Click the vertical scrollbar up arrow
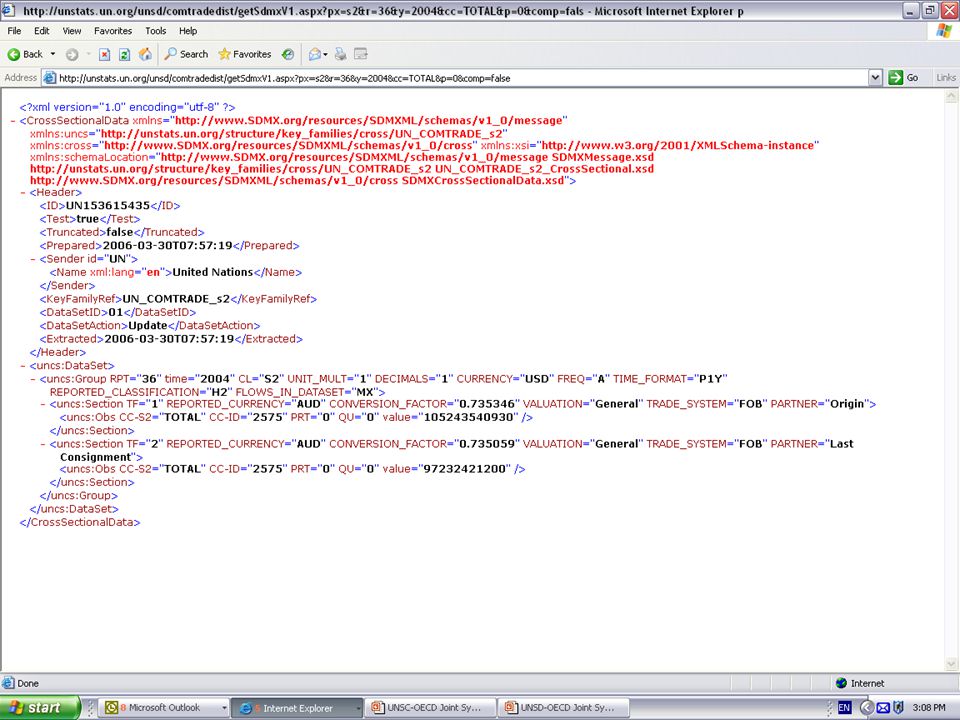Viewport: 960px width, 720px height. (951, 97)
